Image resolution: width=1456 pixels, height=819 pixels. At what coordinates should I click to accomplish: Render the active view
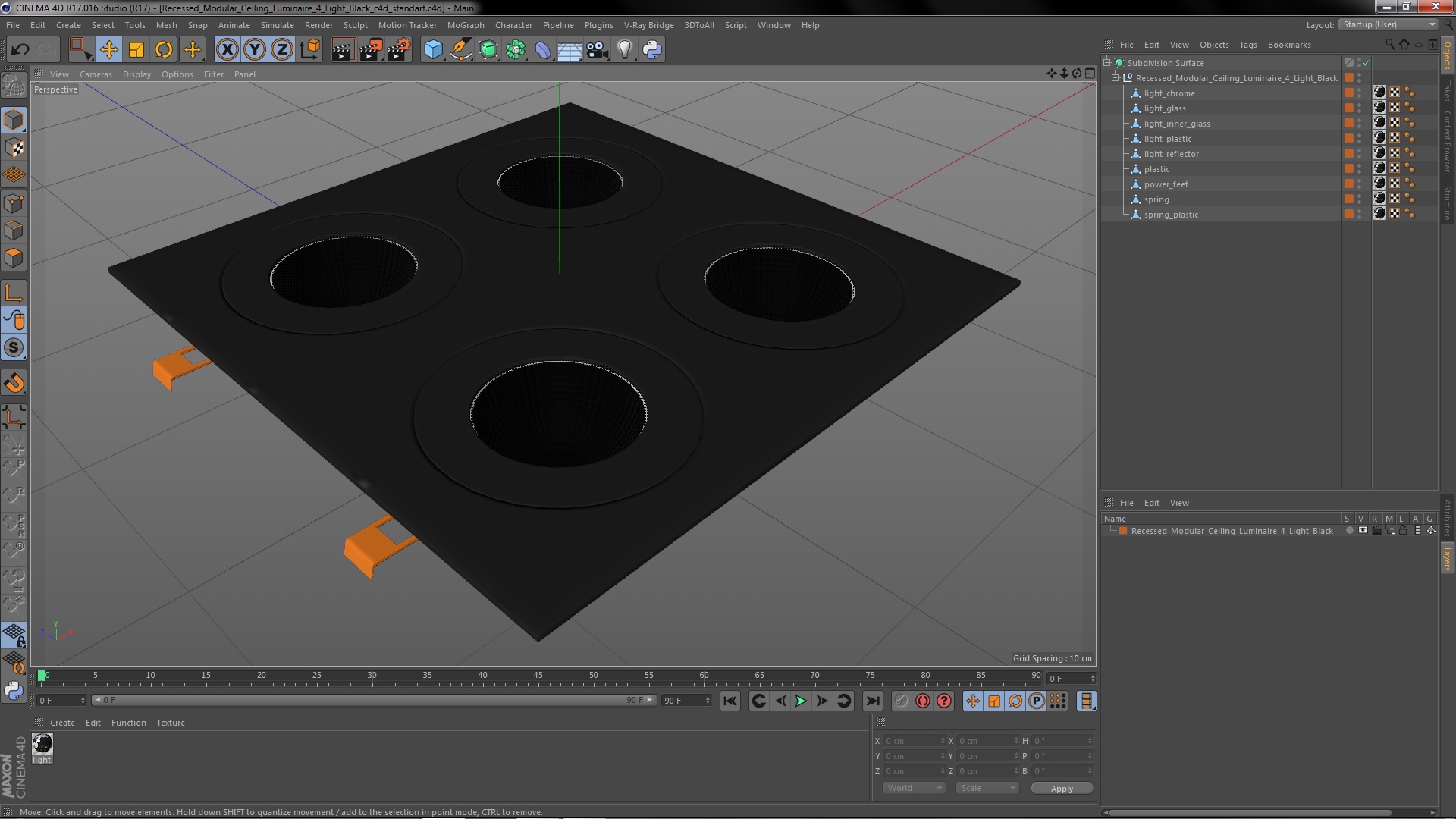click(x=342, y=50)
